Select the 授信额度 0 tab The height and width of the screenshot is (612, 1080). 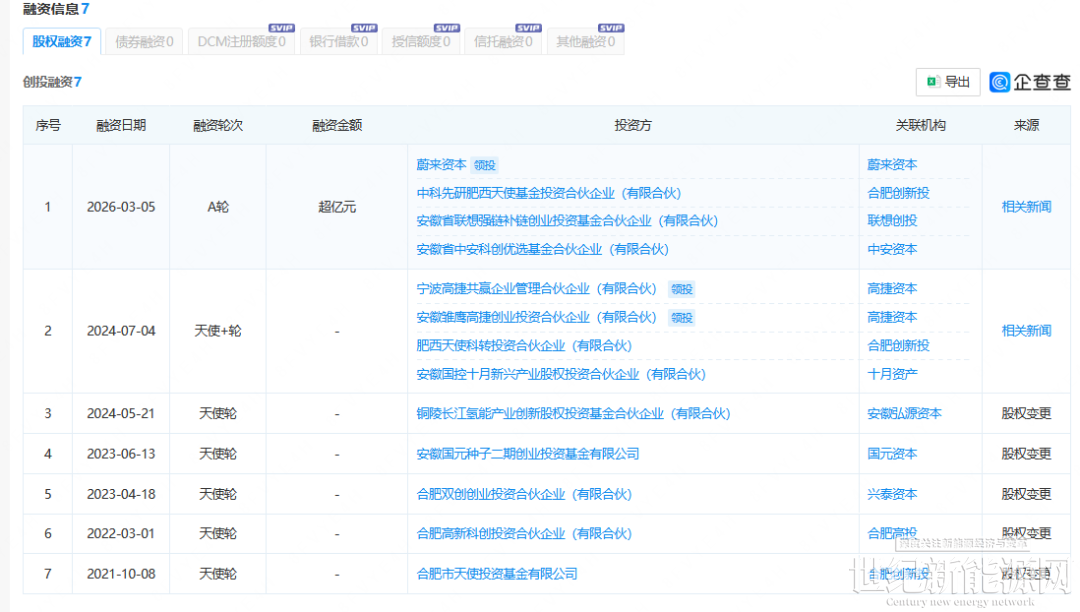tap(420, 42)
